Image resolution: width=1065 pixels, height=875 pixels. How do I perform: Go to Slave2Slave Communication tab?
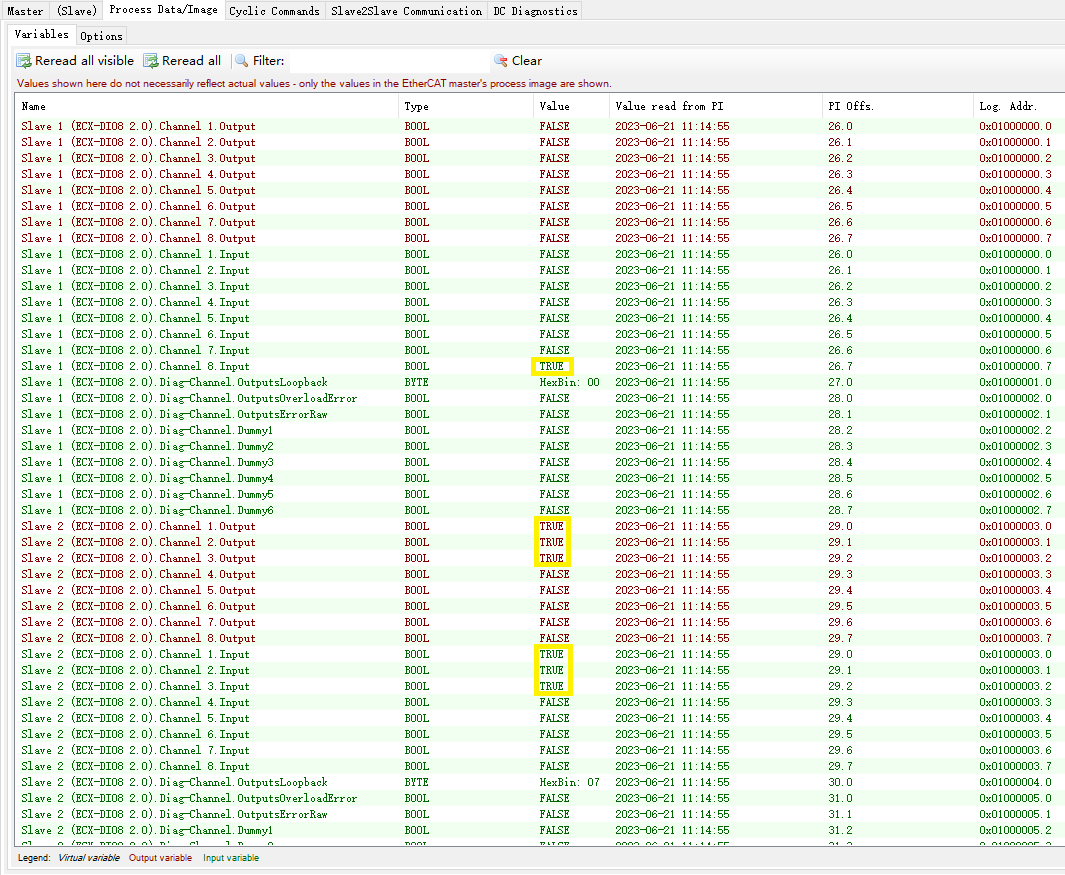coord(406,11)
